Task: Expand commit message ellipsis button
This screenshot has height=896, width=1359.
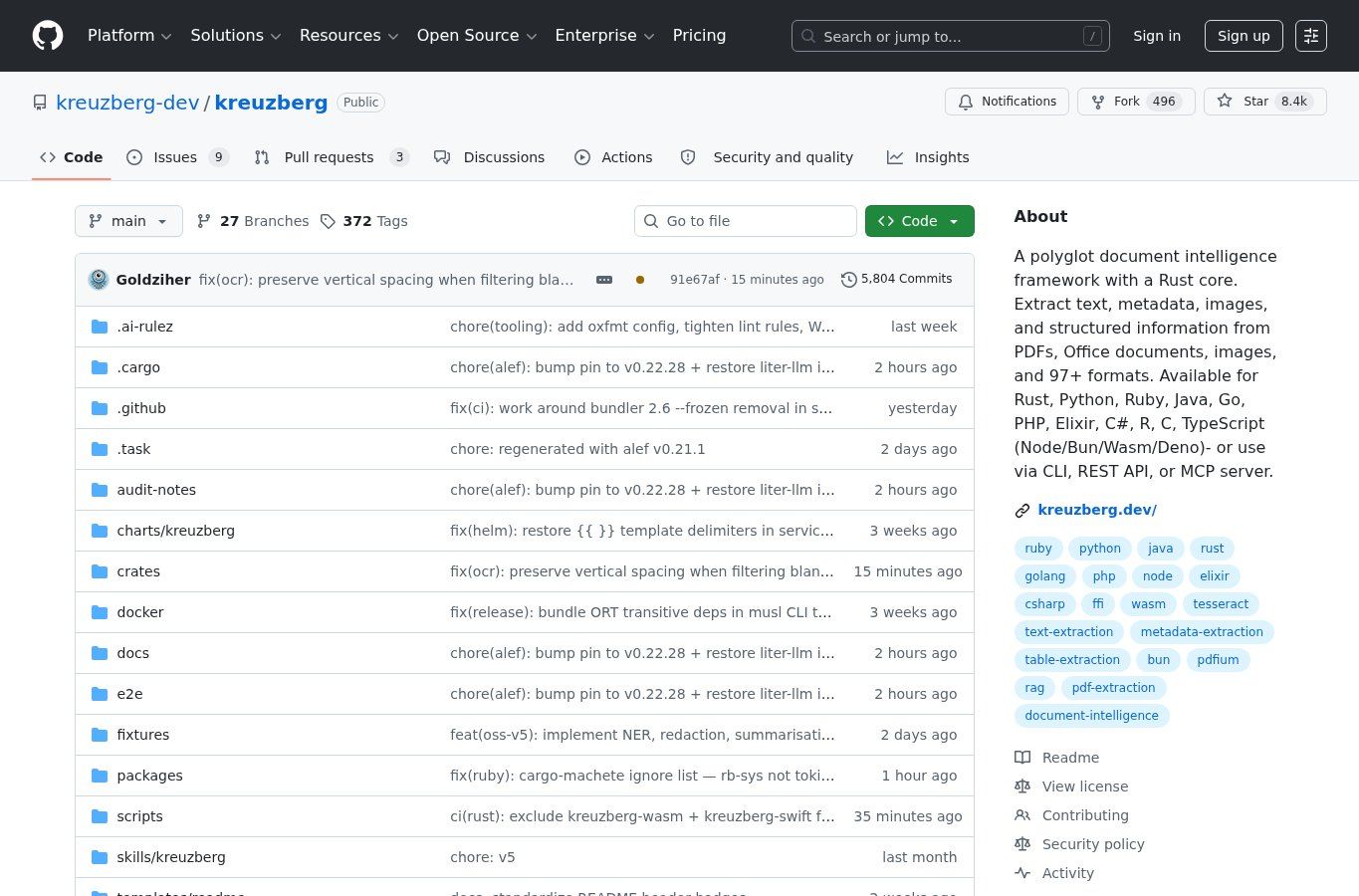Action: 604,280
